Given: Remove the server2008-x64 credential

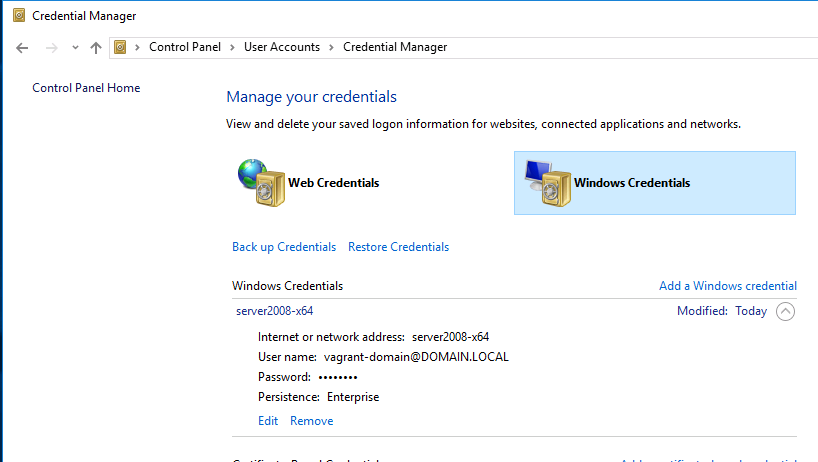Looking at the screenshot, I should (311, 421).
